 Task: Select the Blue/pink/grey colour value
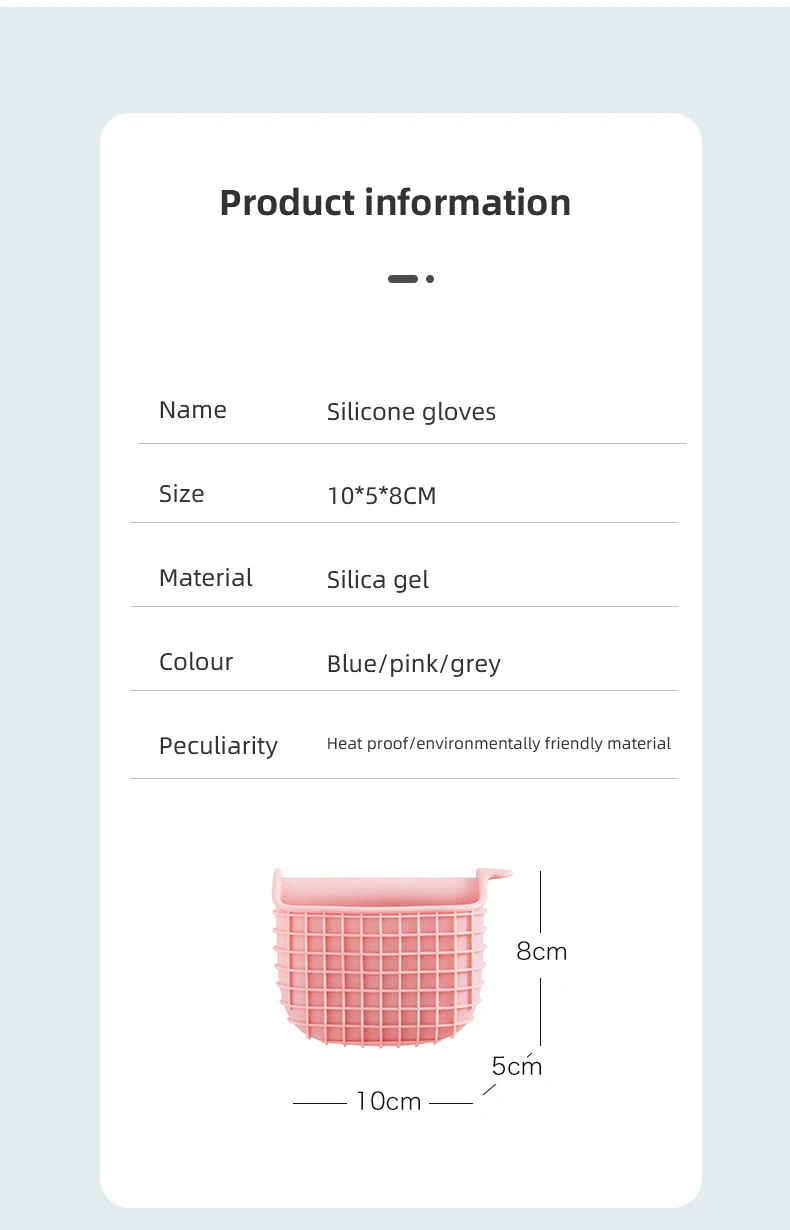[413, 664]
